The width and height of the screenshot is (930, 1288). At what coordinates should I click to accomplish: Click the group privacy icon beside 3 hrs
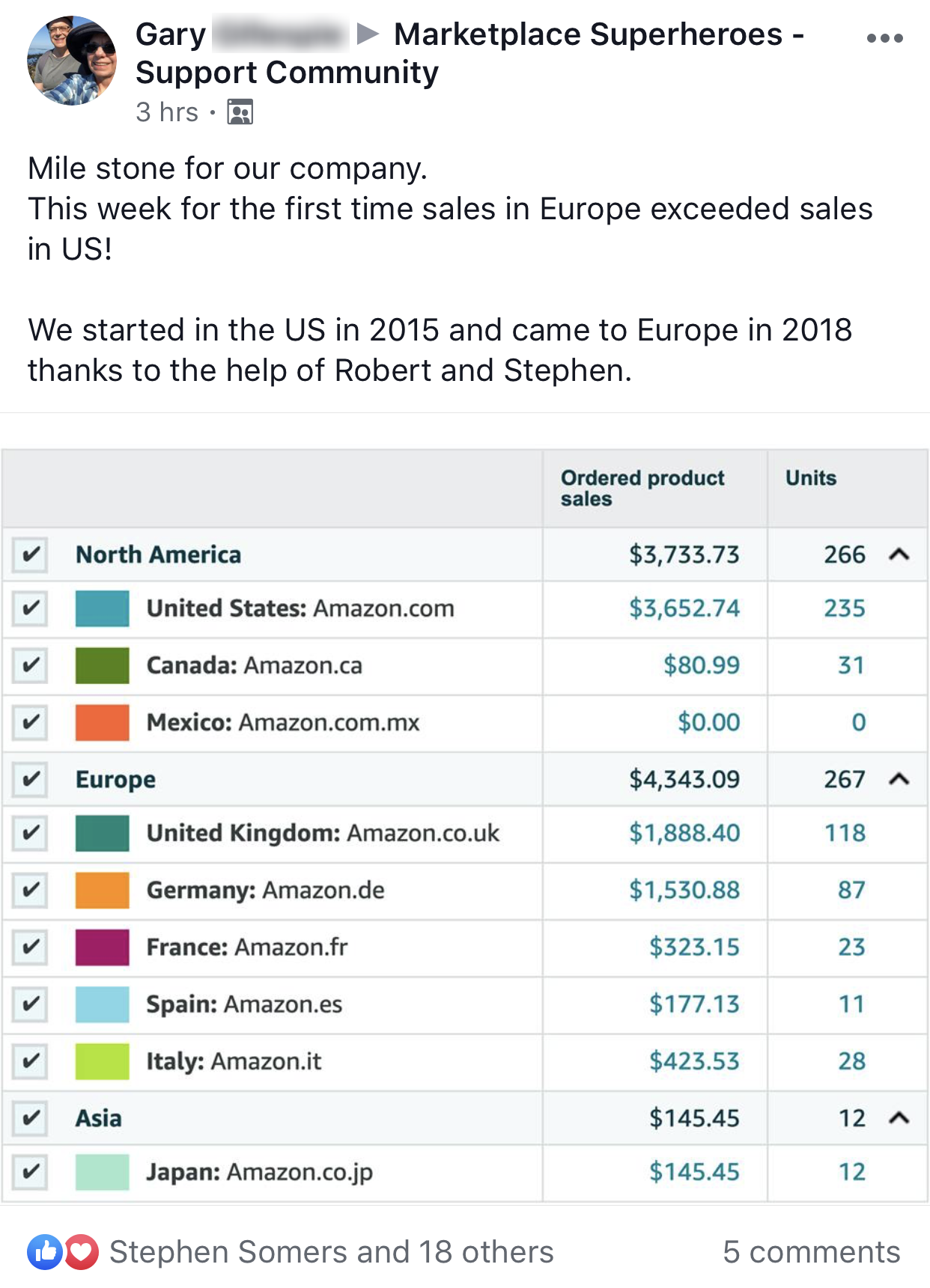tap(240, 112)
